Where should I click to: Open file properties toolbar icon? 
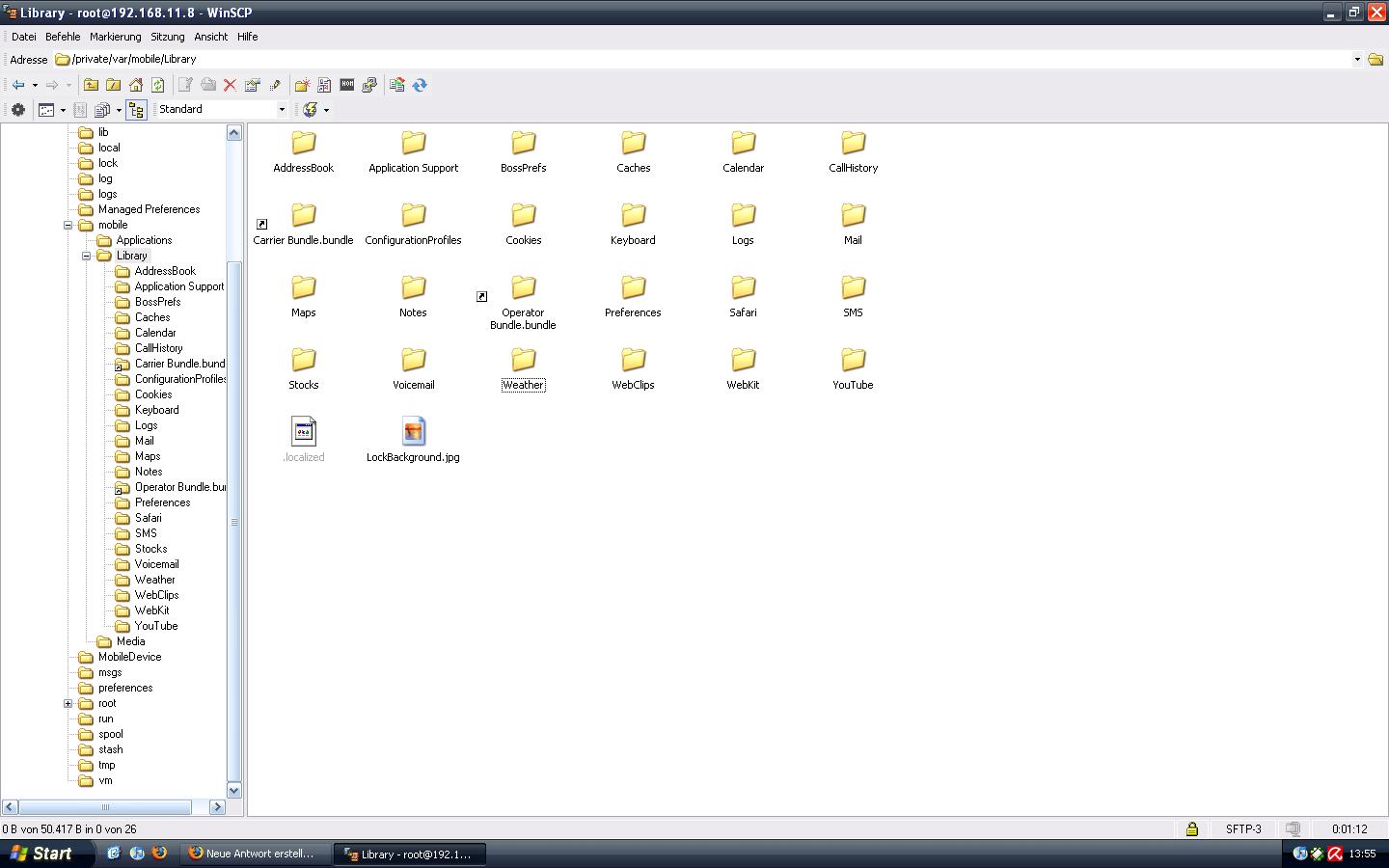[252, 85]
